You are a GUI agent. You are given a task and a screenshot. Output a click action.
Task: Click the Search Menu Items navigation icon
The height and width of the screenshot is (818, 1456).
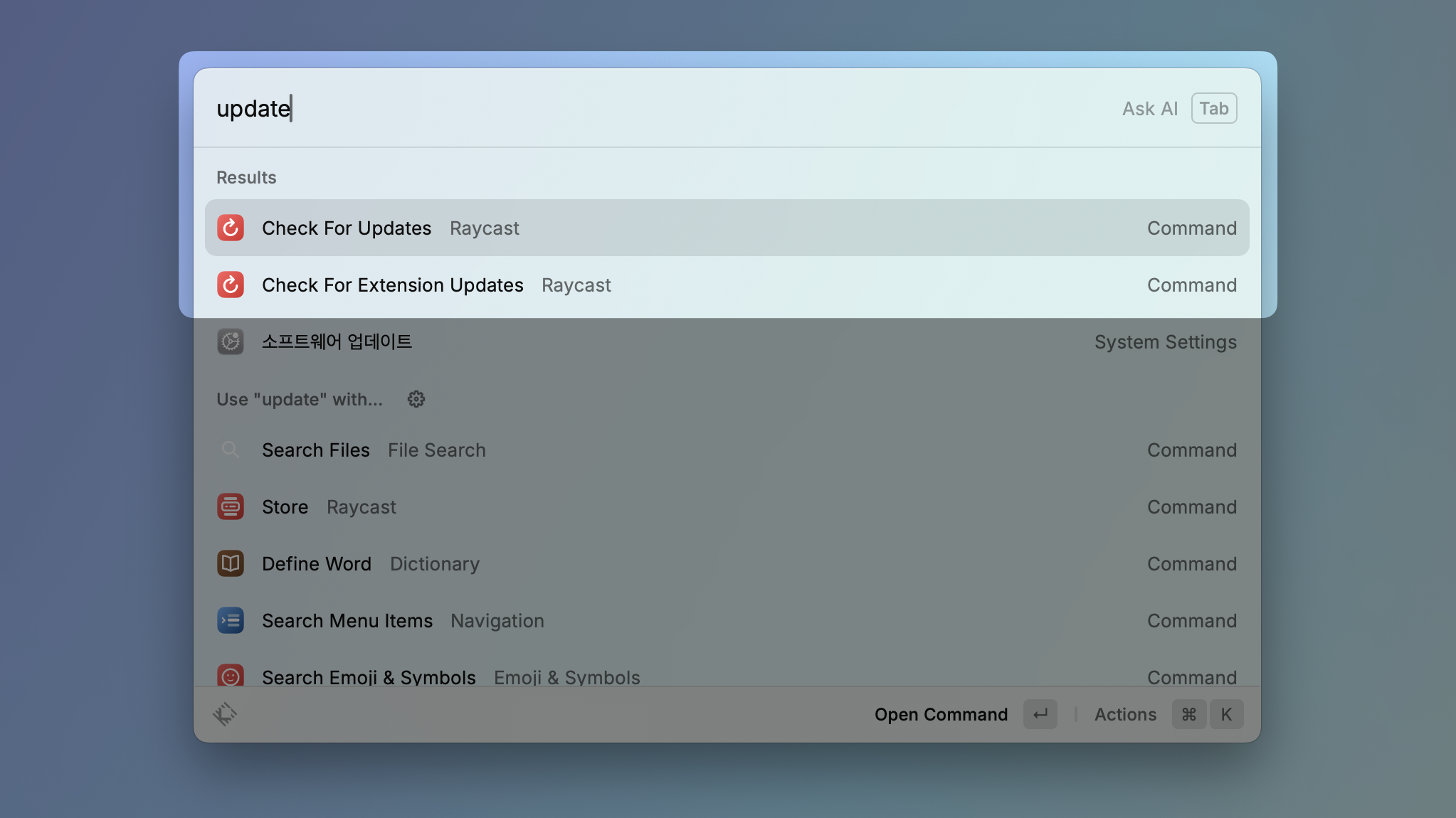(230, 620)
